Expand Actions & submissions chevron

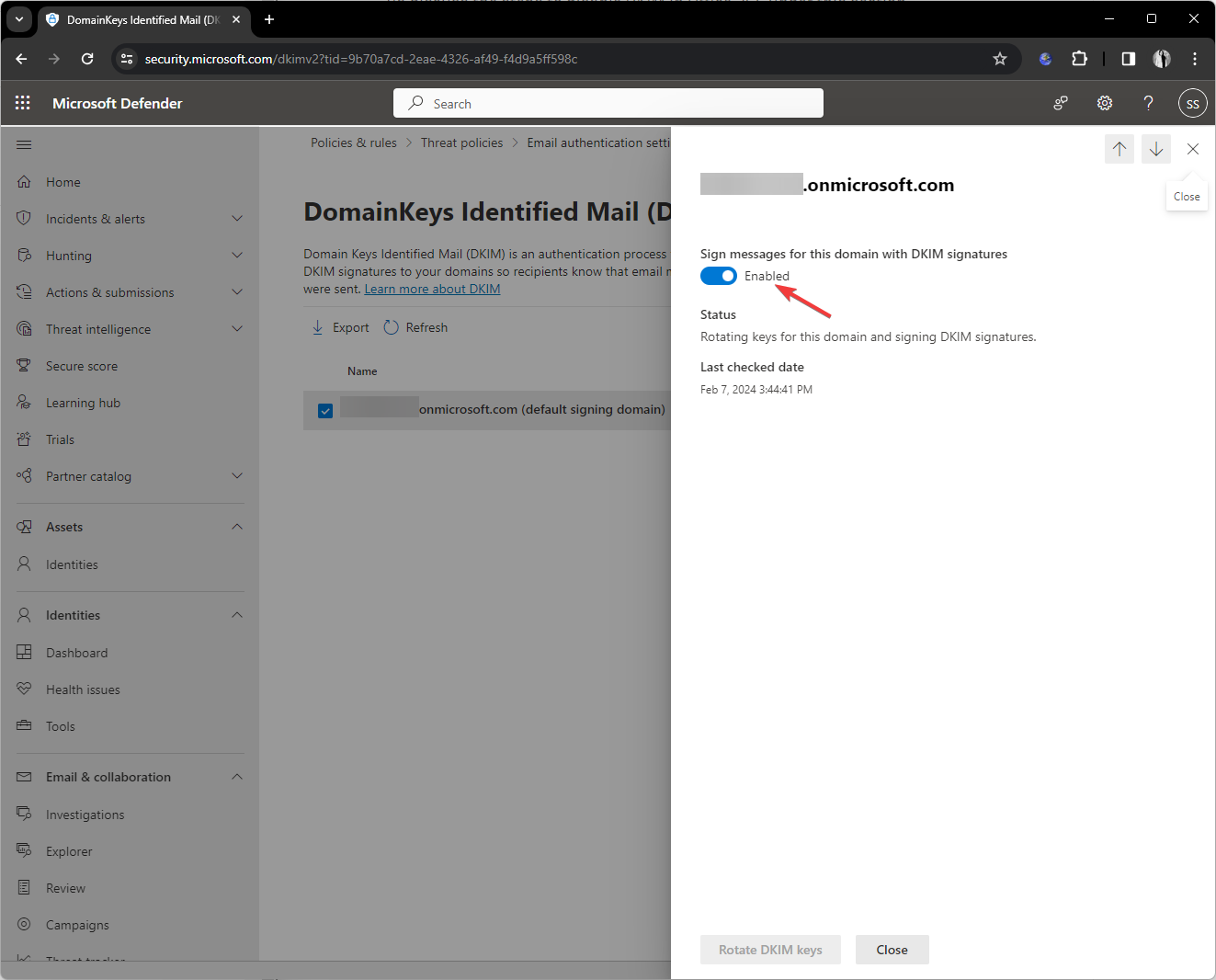(237, 292)
